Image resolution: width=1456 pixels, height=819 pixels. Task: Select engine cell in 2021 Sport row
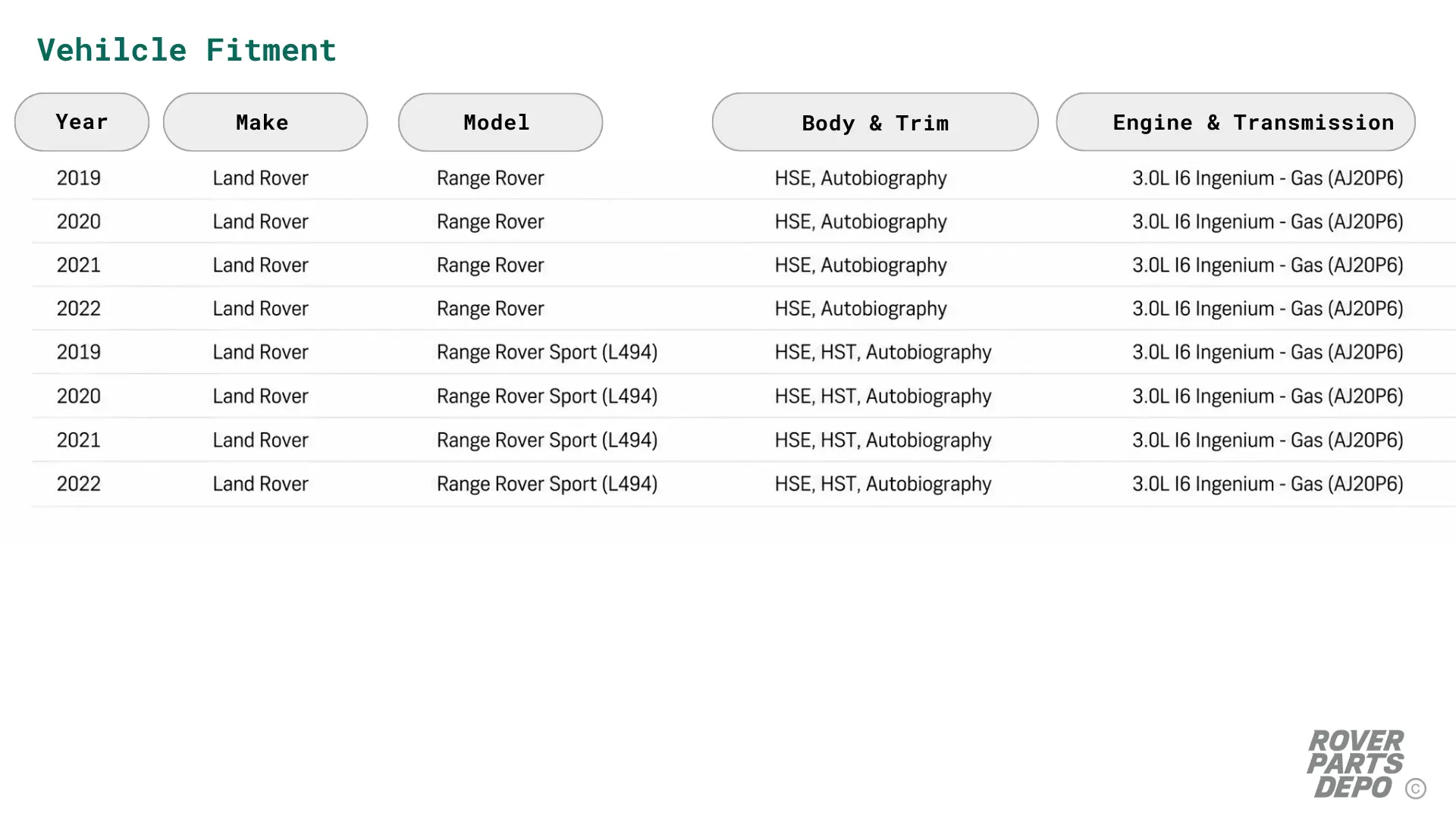tap(1268, 441)
